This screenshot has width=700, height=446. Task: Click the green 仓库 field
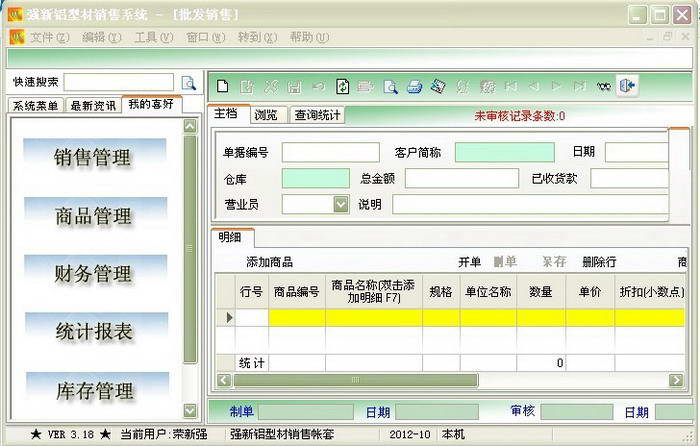click(316, 179)
